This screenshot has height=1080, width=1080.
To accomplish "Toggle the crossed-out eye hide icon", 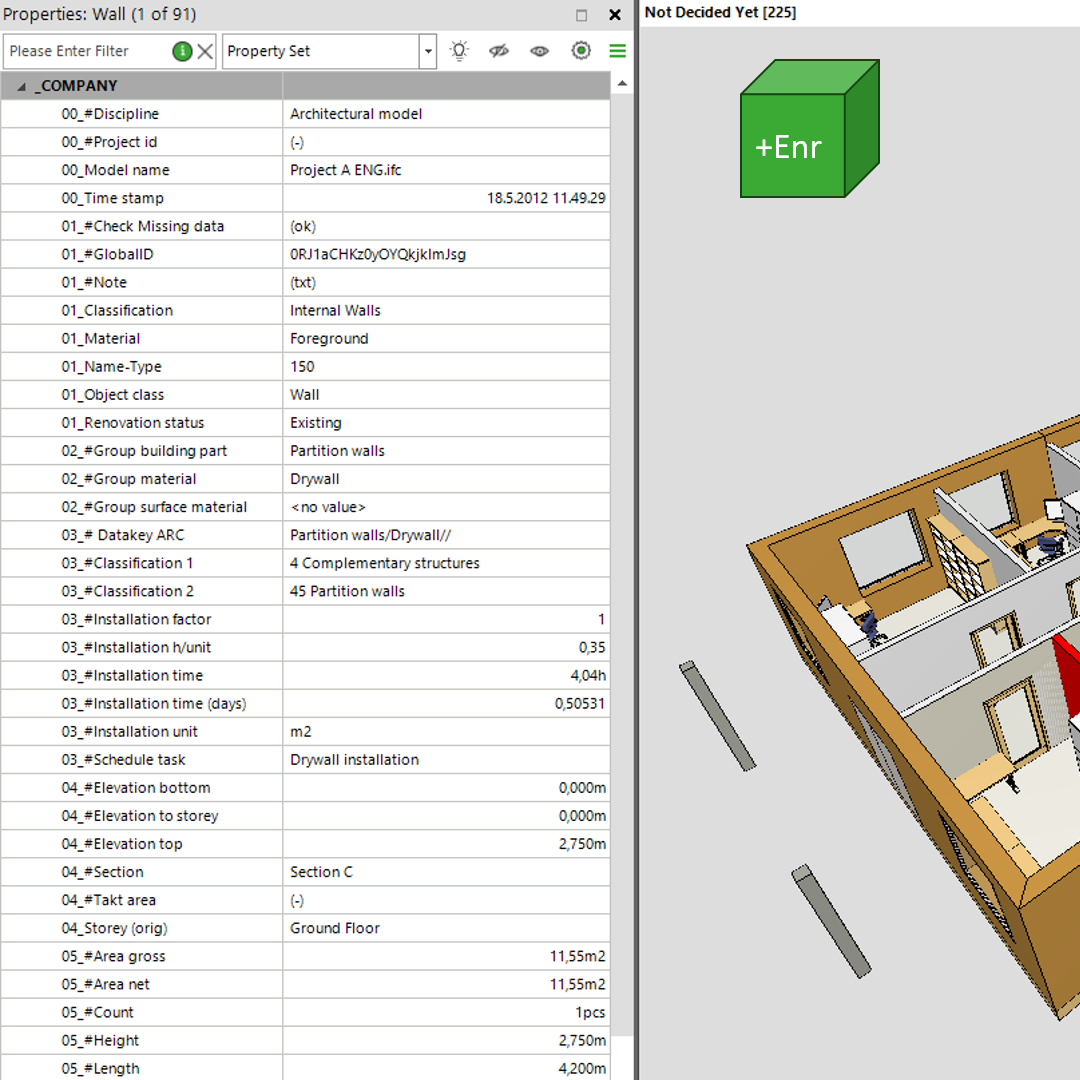I will (499, 51).
